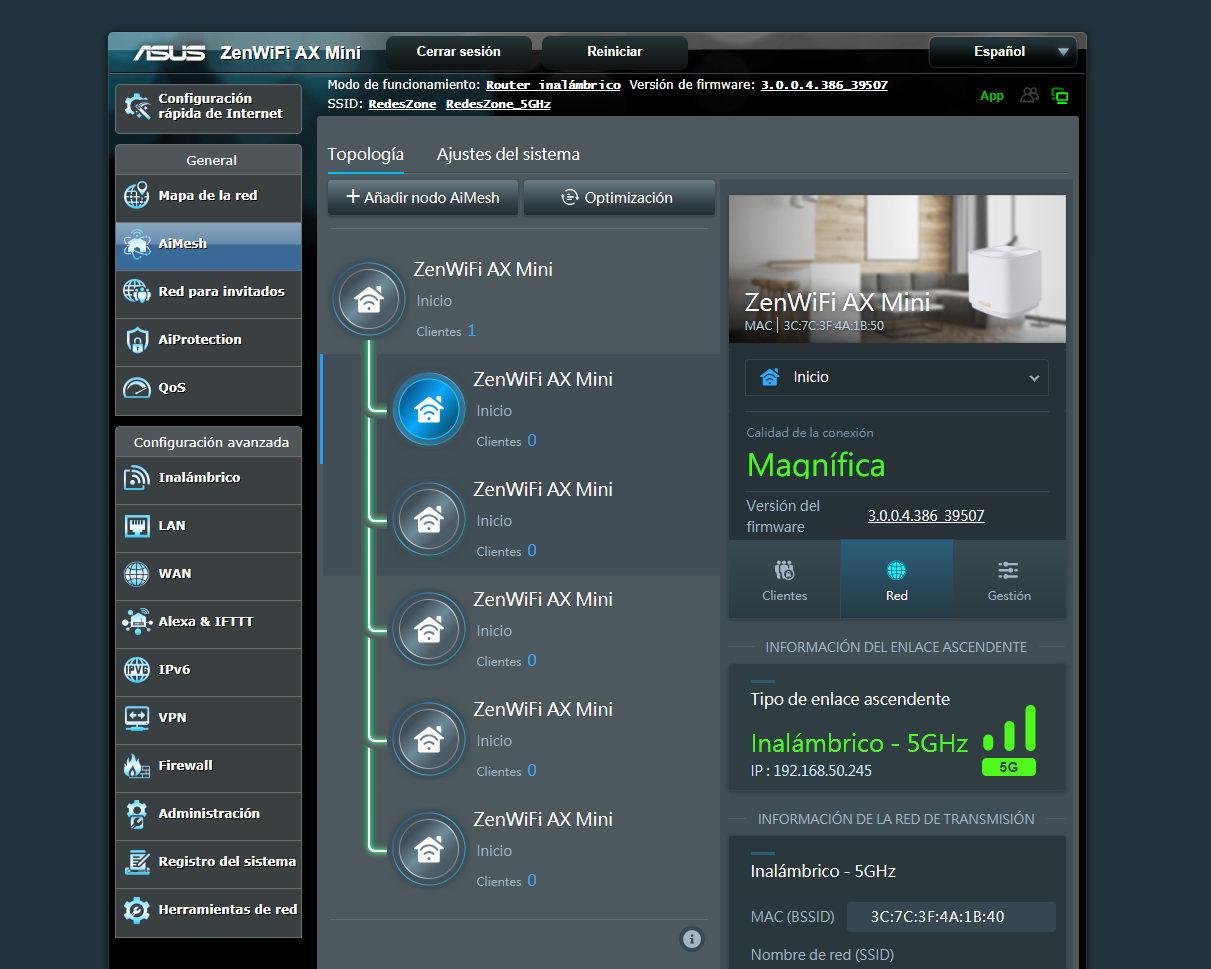Open Inalámbrico wireless settings icon
1211x969 pixels.
pyautogui.click(x=136, y=478)
